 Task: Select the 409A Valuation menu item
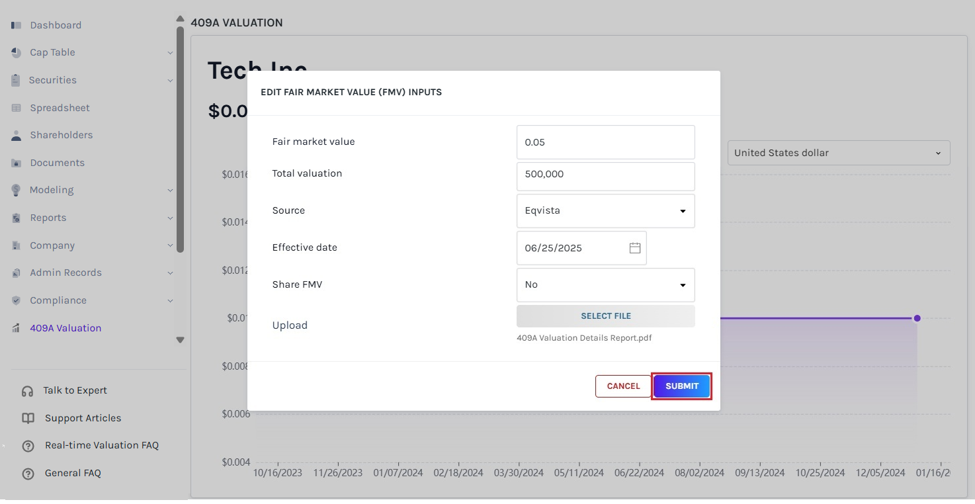(x=65, y=328)
